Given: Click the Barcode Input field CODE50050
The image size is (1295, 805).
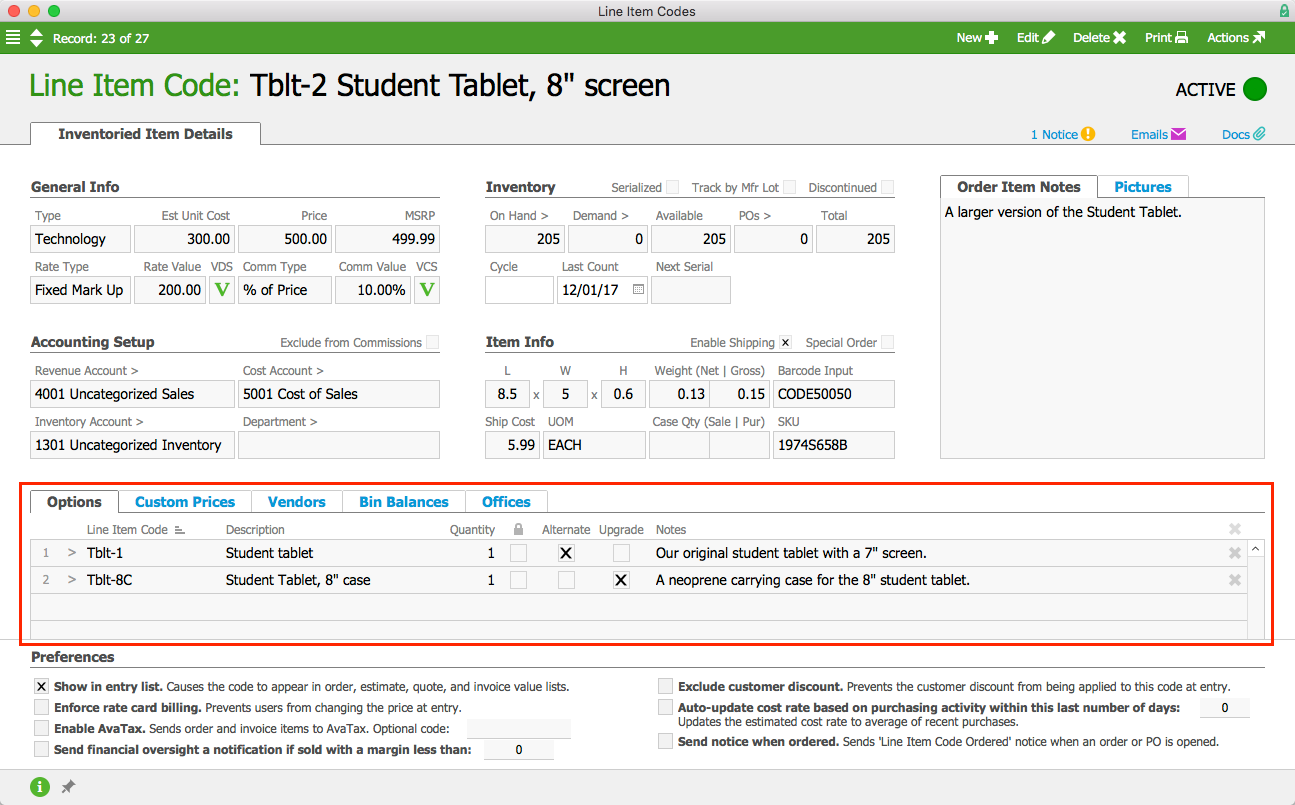Looking at the screenshot, I should pos(834,394).
